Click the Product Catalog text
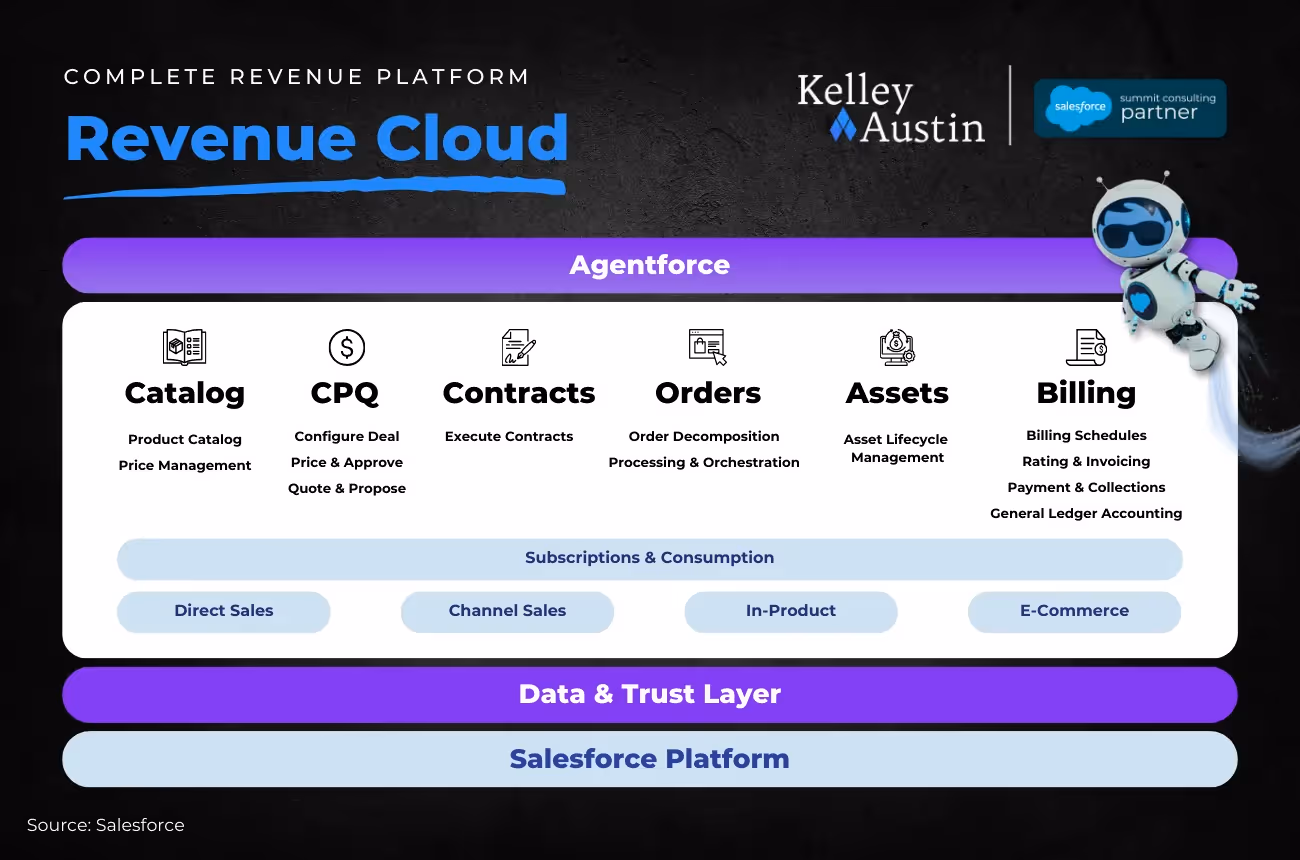 185,440
